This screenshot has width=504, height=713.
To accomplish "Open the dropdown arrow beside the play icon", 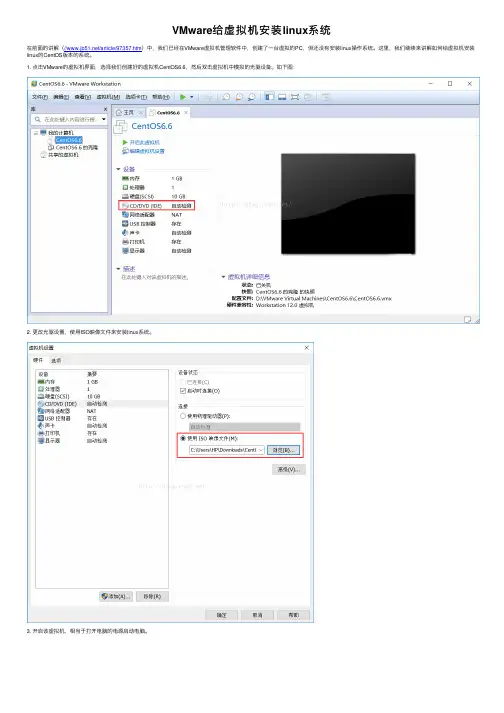I will pos(192,97).
